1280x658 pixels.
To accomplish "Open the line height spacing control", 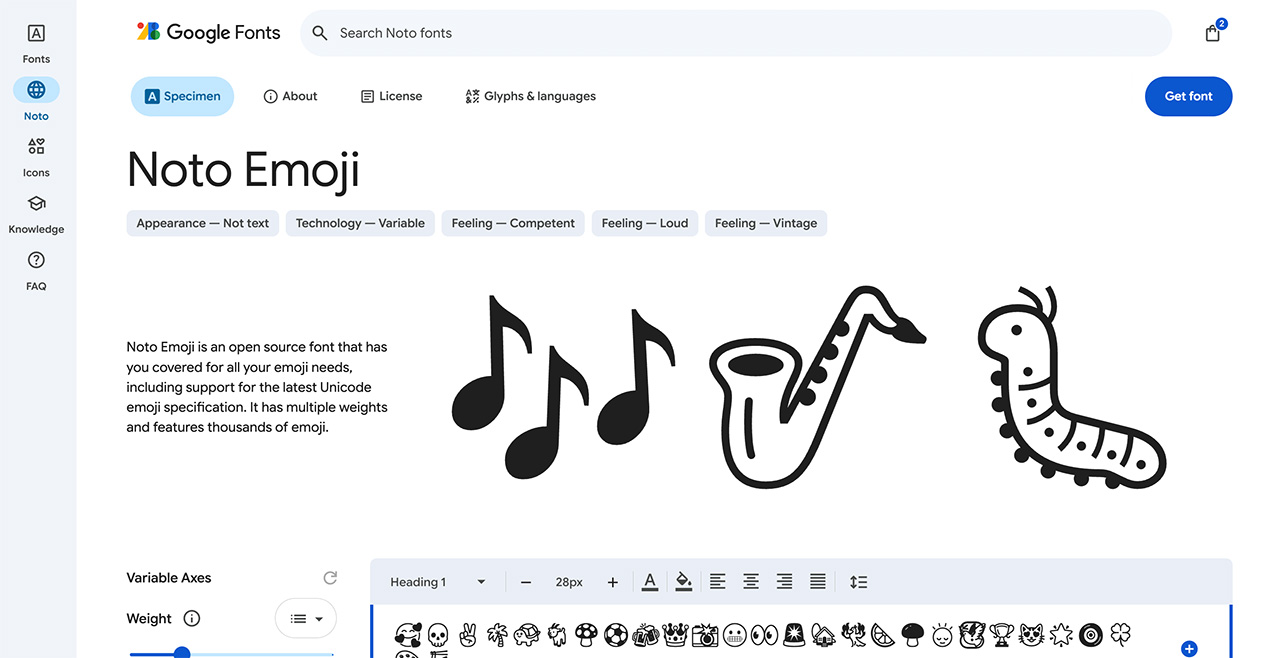I will (x=859, y=582).
